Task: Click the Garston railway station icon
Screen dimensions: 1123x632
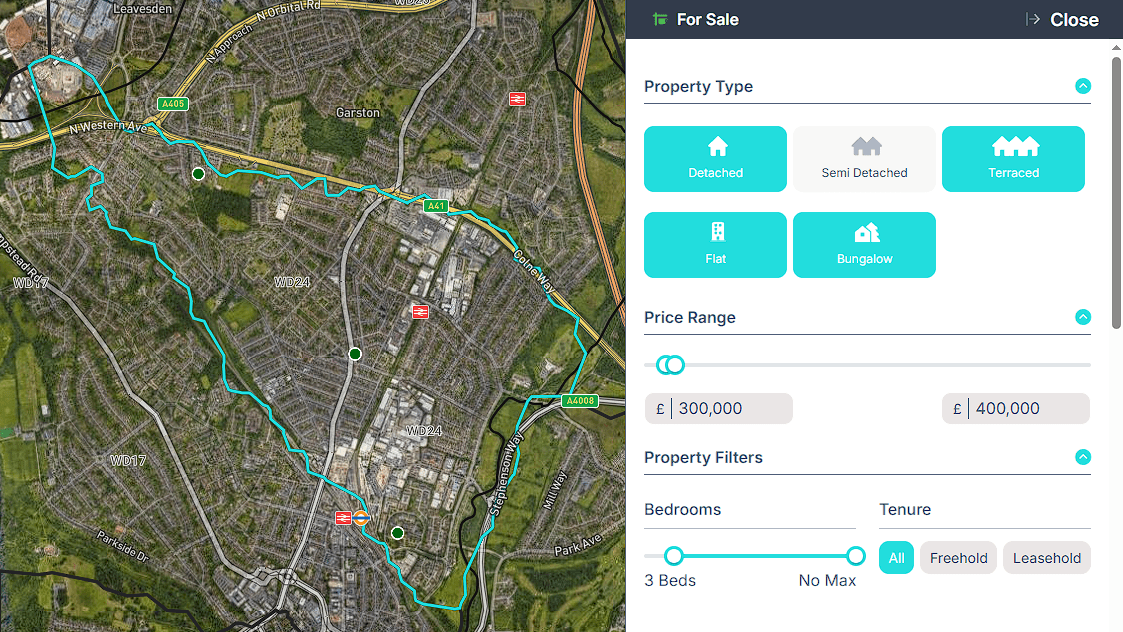Action: tap(517, 99)
